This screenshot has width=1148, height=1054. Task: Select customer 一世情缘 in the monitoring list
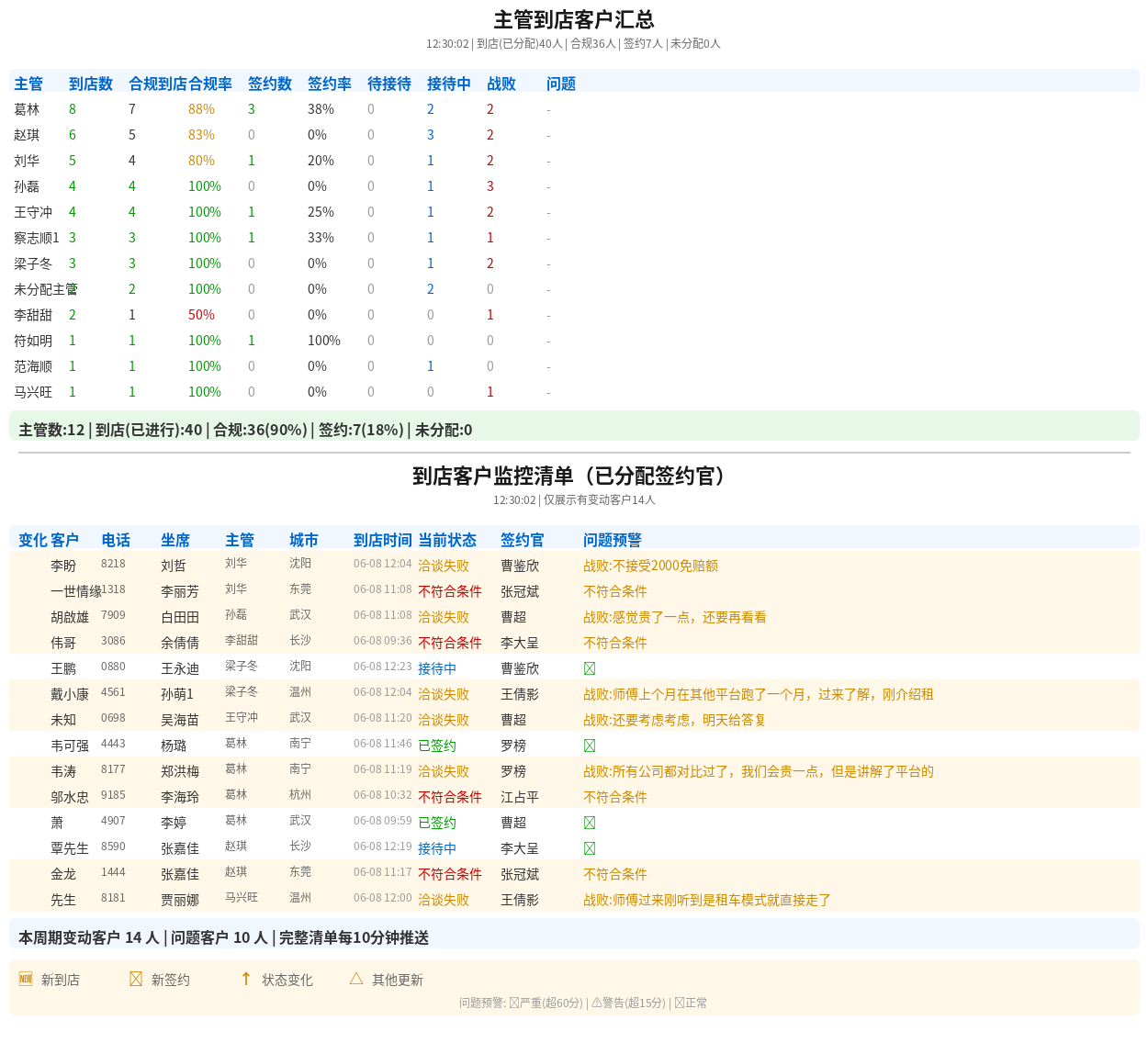coord(76,592)
